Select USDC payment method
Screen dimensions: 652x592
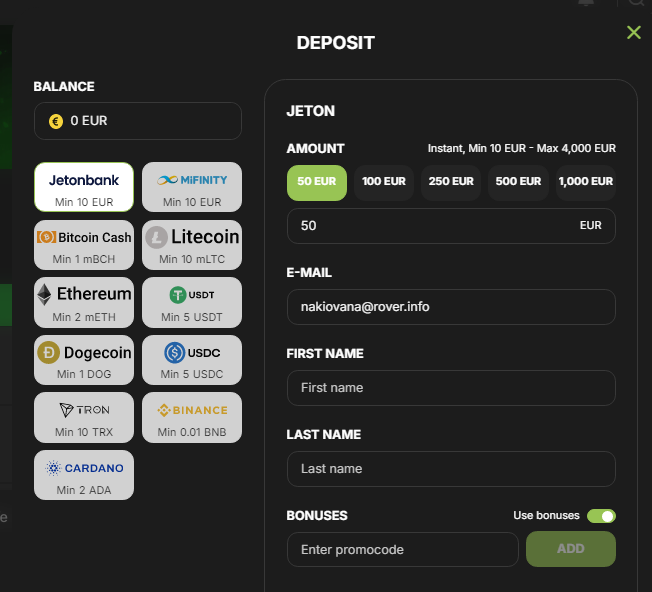click(x=192, y=360)
